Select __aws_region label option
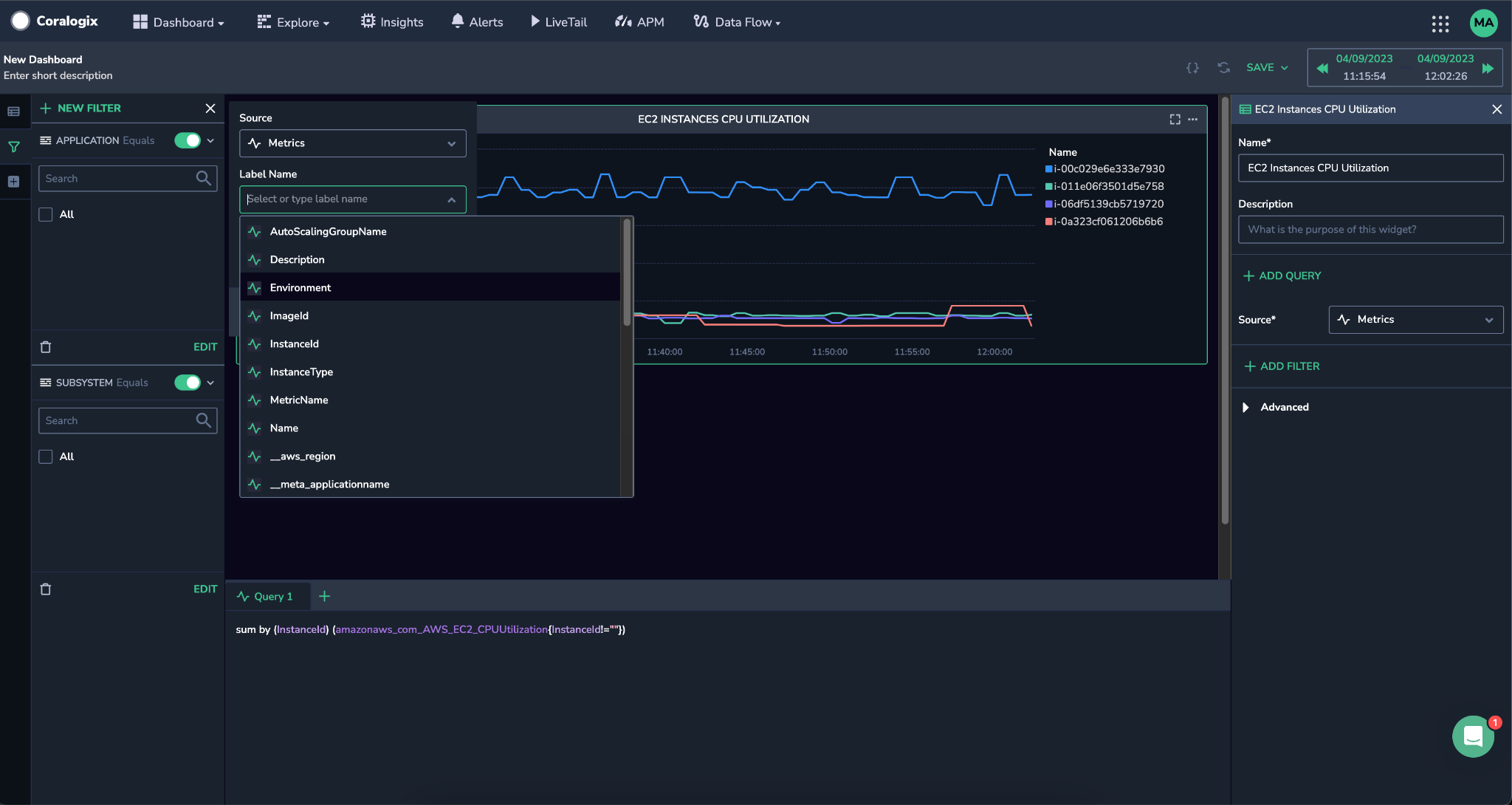The height and width of the screenshot is (805, 1512). click(x=430, y=456)
